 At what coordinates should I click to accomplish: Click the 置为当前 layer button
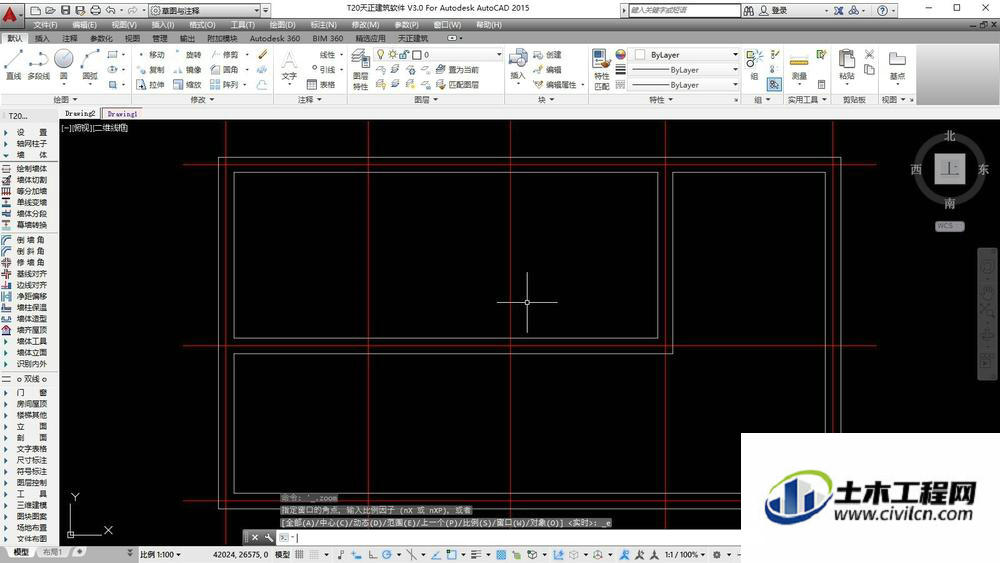457,69
